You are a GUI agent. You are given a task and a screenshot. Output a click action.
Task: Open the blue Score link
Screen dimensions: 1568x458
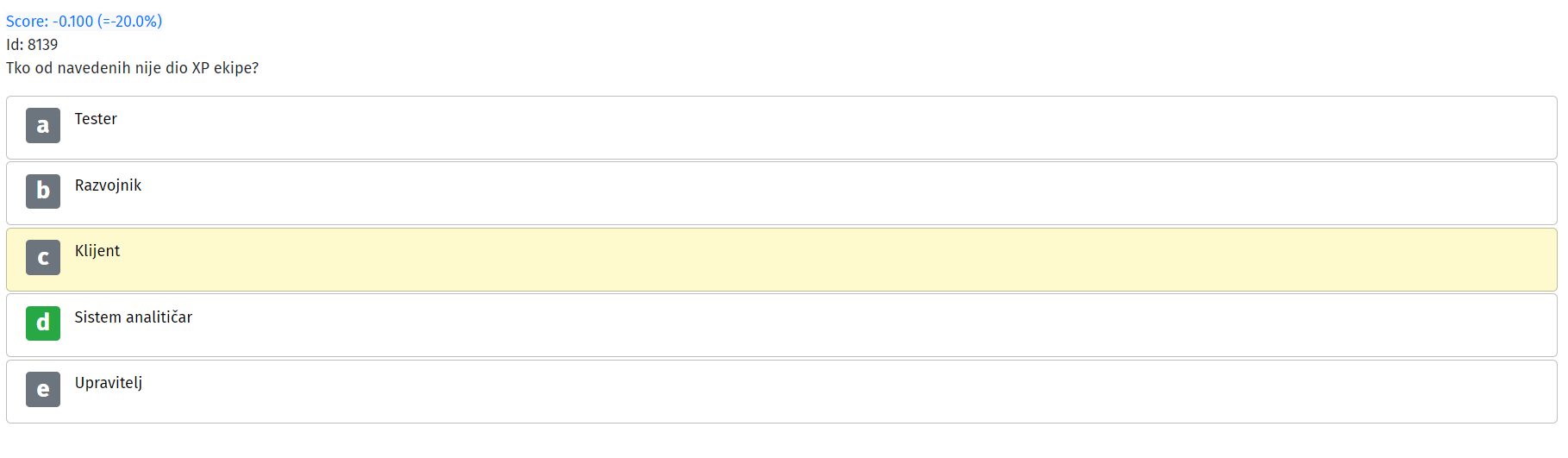point(84,21)
